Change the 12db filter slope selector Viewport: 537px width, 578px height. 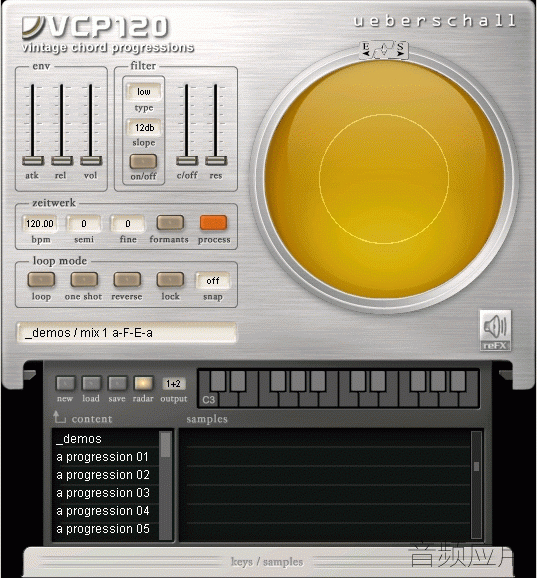[x=144, y=128]
